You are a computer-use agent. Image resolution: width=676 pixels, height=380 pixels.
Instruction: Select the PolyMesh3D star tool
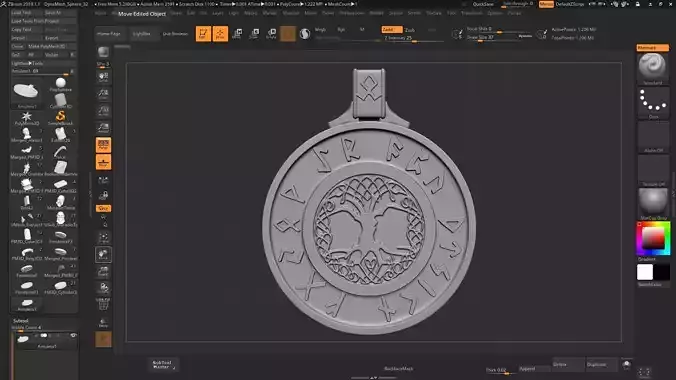(27, 118)
